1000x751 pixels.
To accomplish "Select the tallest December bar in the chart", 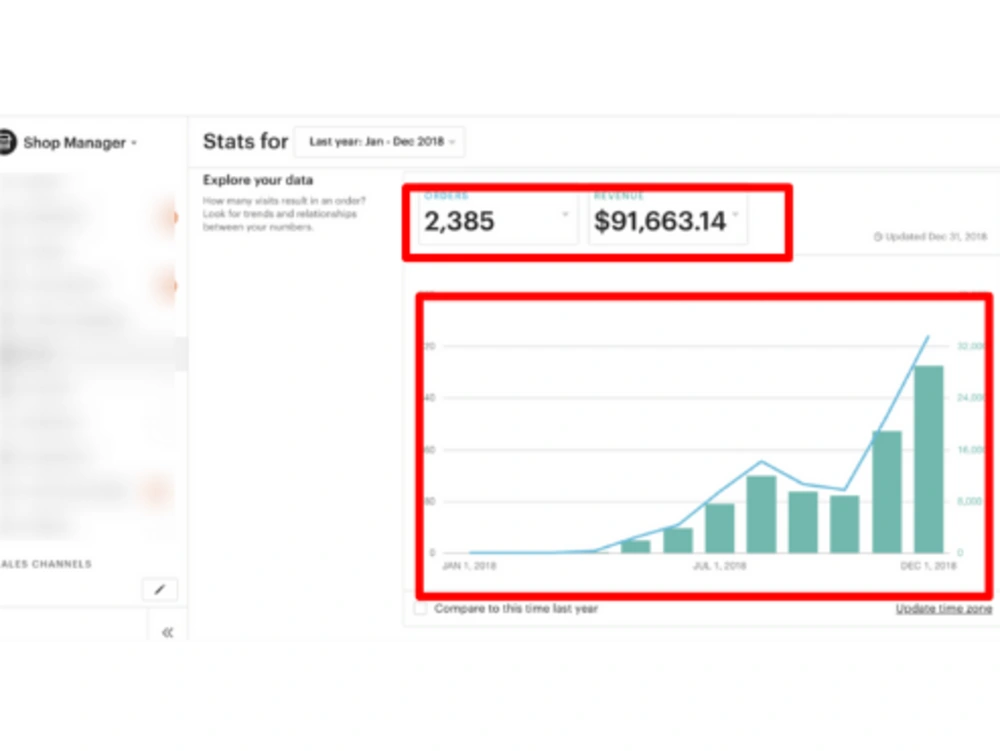I will point(929,459).
